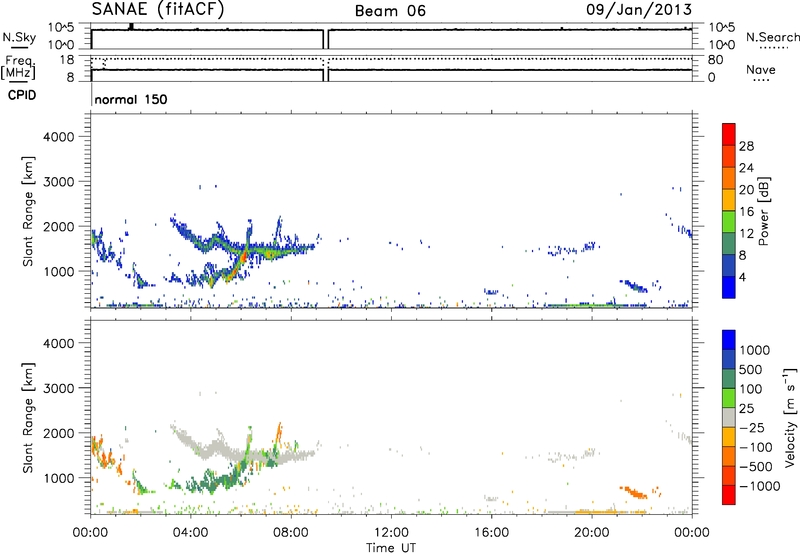Screen dimensions: 800x554
Task: Click the 28 label on Power colorbar
Action: pyautogui.click(x=746, y=146)
